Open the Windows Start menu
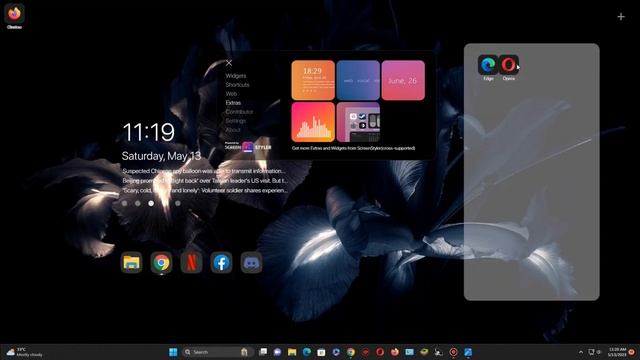640x360 pixels. (173, 352)
